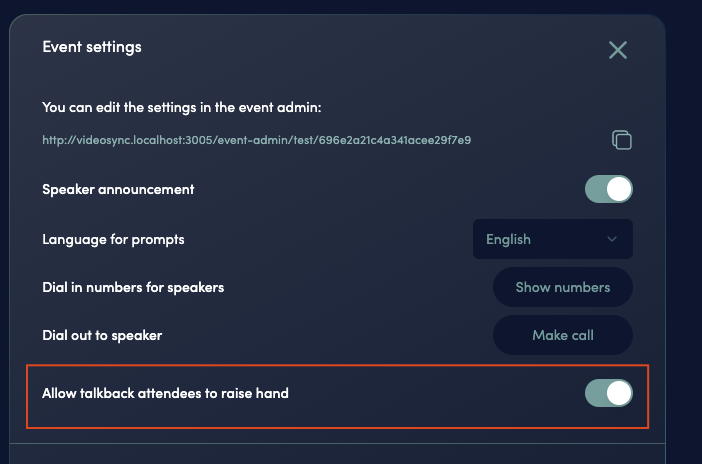Click the chevron arrow beside English
This screenshot has width=702, height=464.
tap(612, 239)
